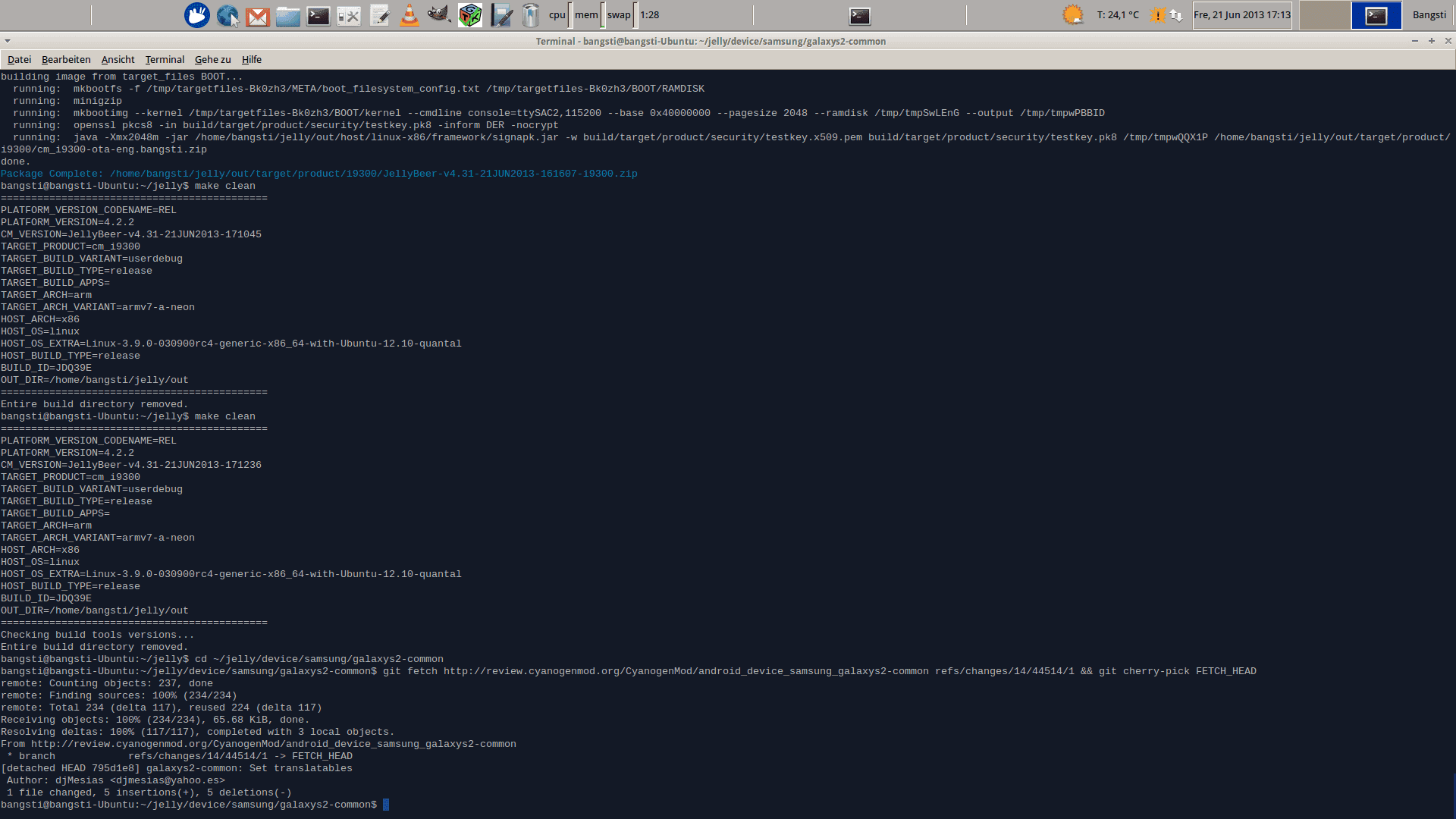This screenshot has height=819, width=1456.
Task: Launch the web browser globe icon
Action: (227, 15)
